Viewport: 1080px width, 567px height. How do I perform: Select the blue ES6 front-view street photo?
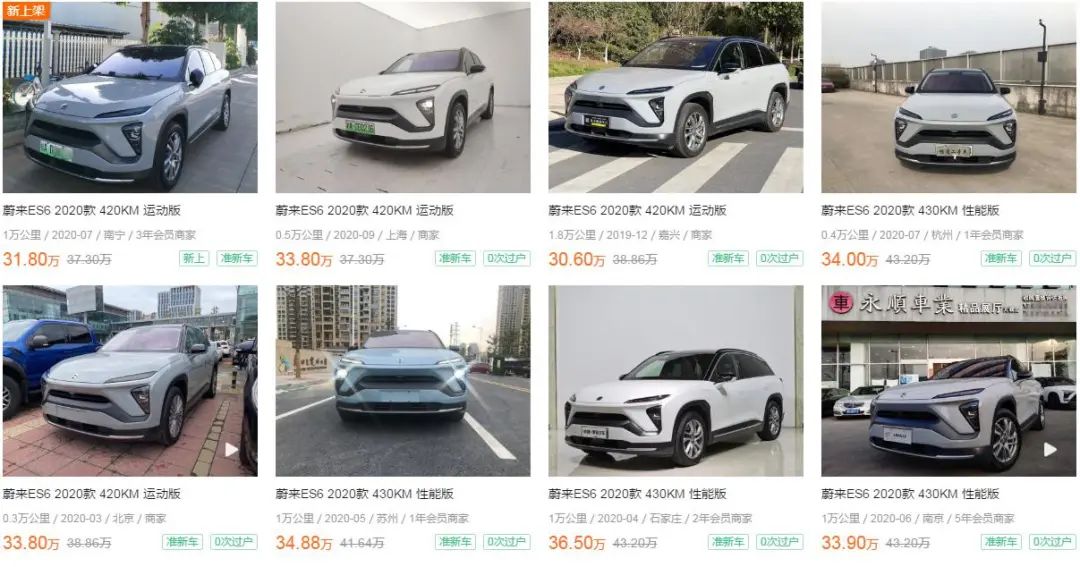(x=403, y=381)
